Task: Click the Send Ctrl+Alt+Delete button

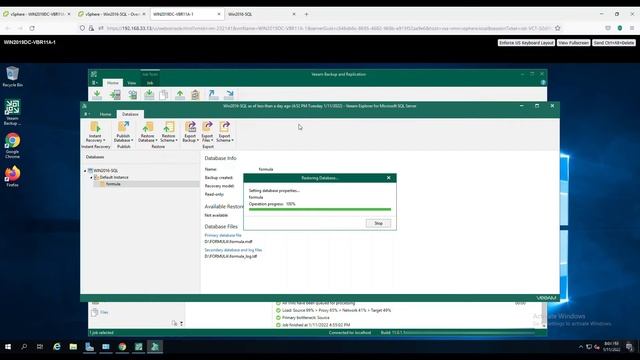Action: (x=614, y=42)
